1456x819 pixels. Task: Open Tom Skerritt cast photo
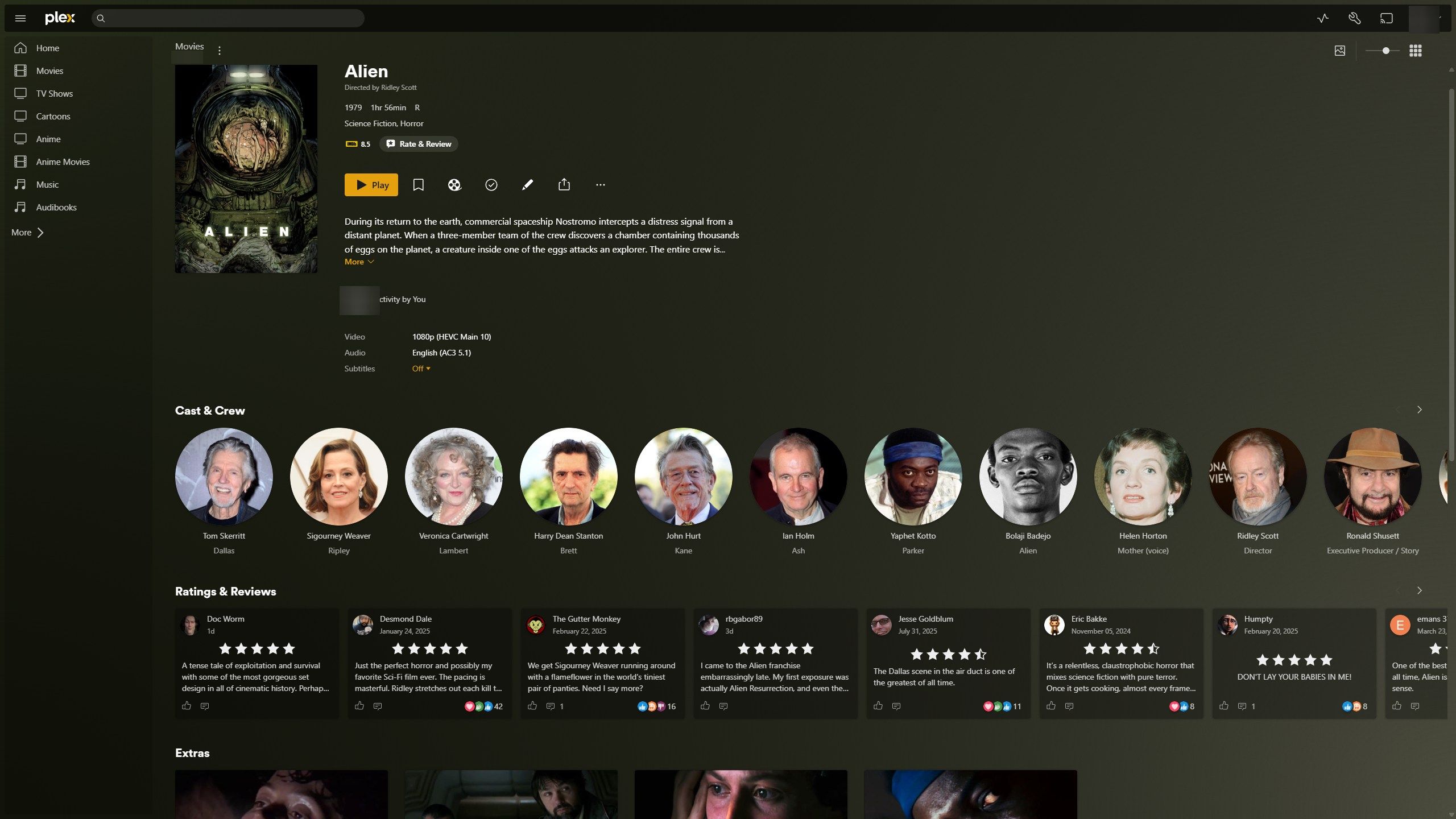point(224,477)
